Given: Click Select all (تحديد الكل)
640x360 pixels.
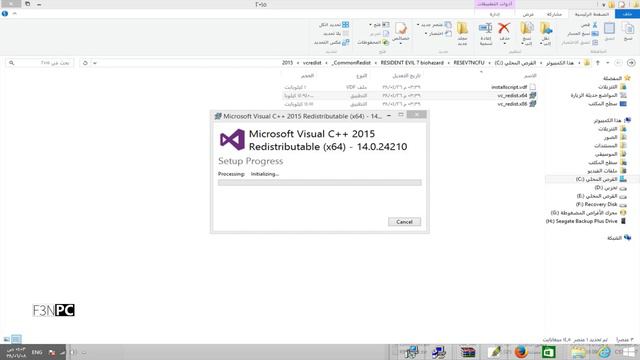Looking at the screenshot, I should coord(333,25).
